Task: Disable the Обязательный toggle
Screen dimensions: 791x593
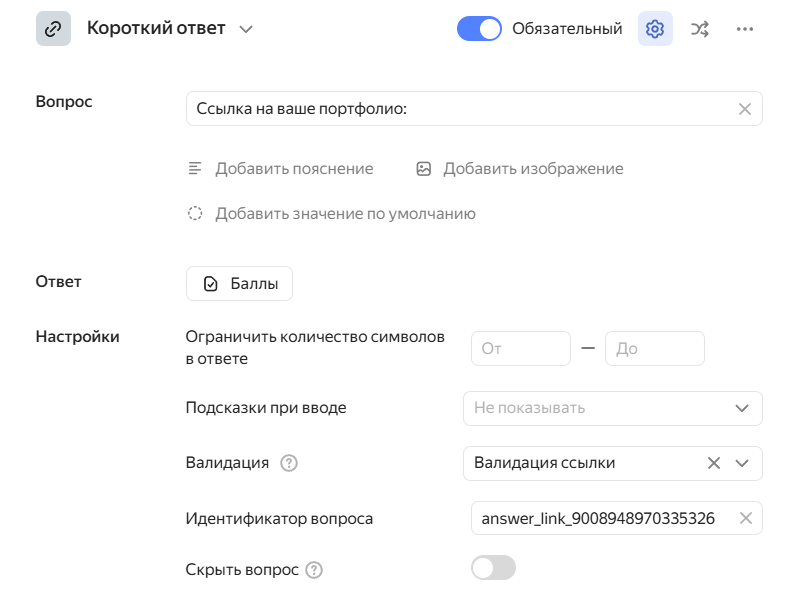Action: click(479, 29)
